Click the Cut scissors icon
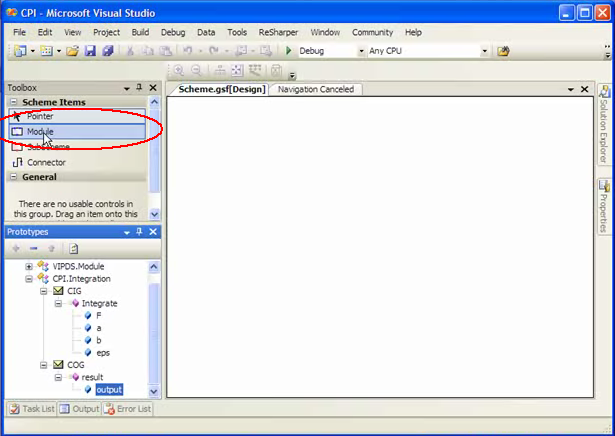Viewport: 615px width, 436px height. 130,51
